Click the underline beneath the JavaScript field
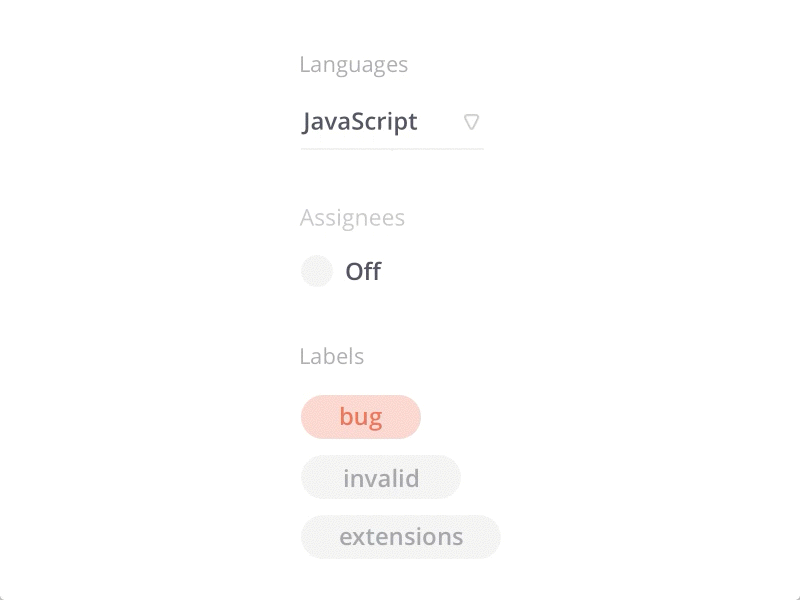Screen dimensions: 800x600 pos(391,149)
